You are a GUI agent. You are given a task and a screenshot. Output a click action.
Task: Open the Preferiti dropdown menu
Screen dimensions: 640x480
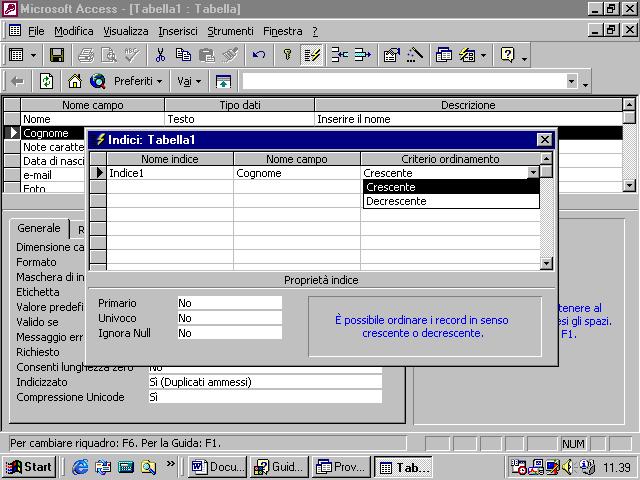[x=138, y=81]
